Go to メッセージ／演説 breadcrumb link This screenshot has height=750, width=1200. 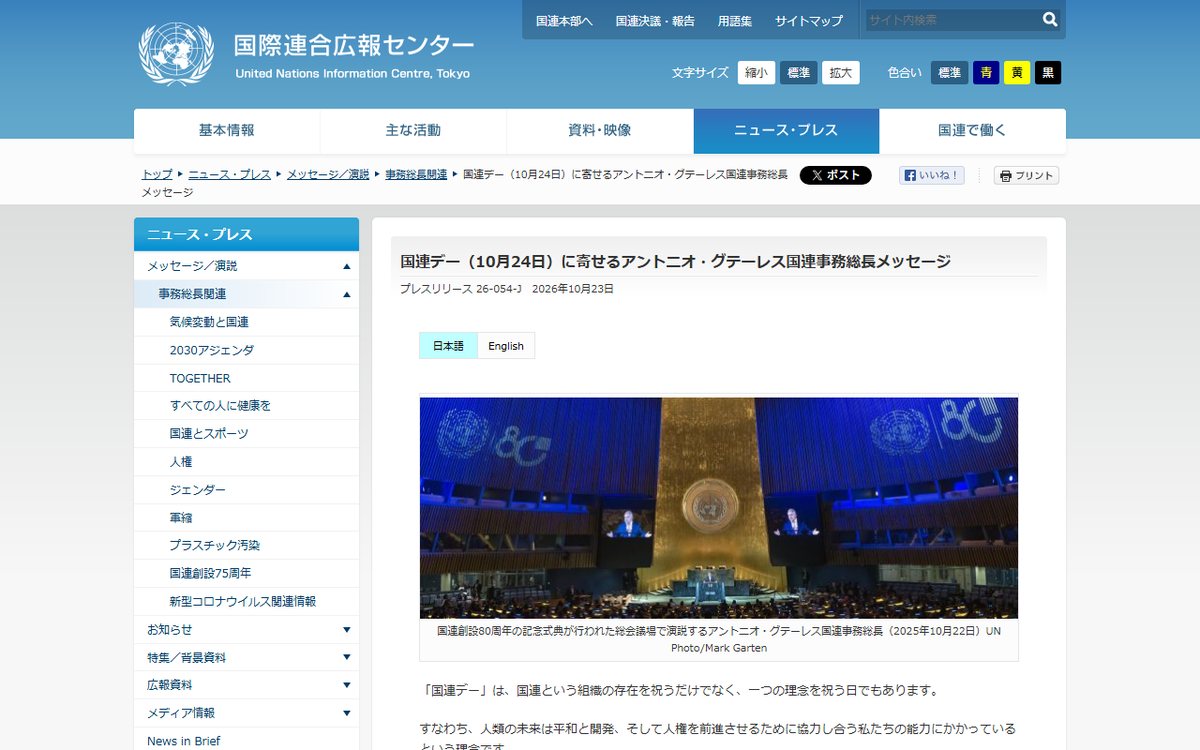(x=328, y=174)
